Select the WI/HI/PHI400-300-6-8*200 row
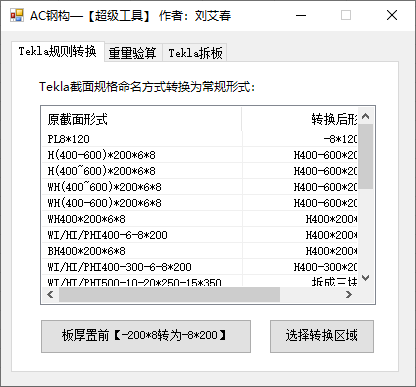 pyautogui.click(x=200, y=267)
